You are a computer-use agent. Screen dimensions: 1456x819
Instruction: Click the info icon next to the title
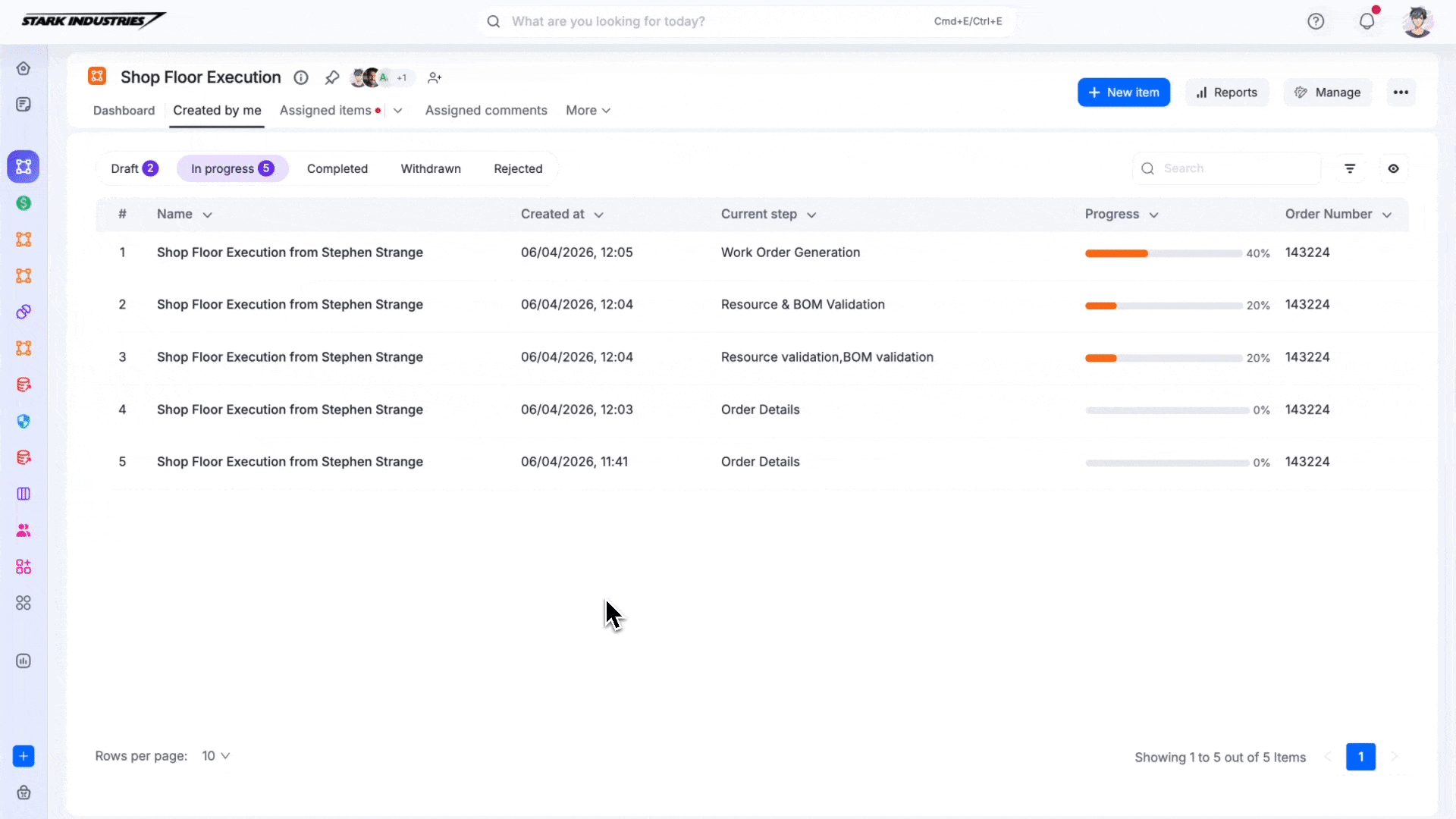point(301,77)
